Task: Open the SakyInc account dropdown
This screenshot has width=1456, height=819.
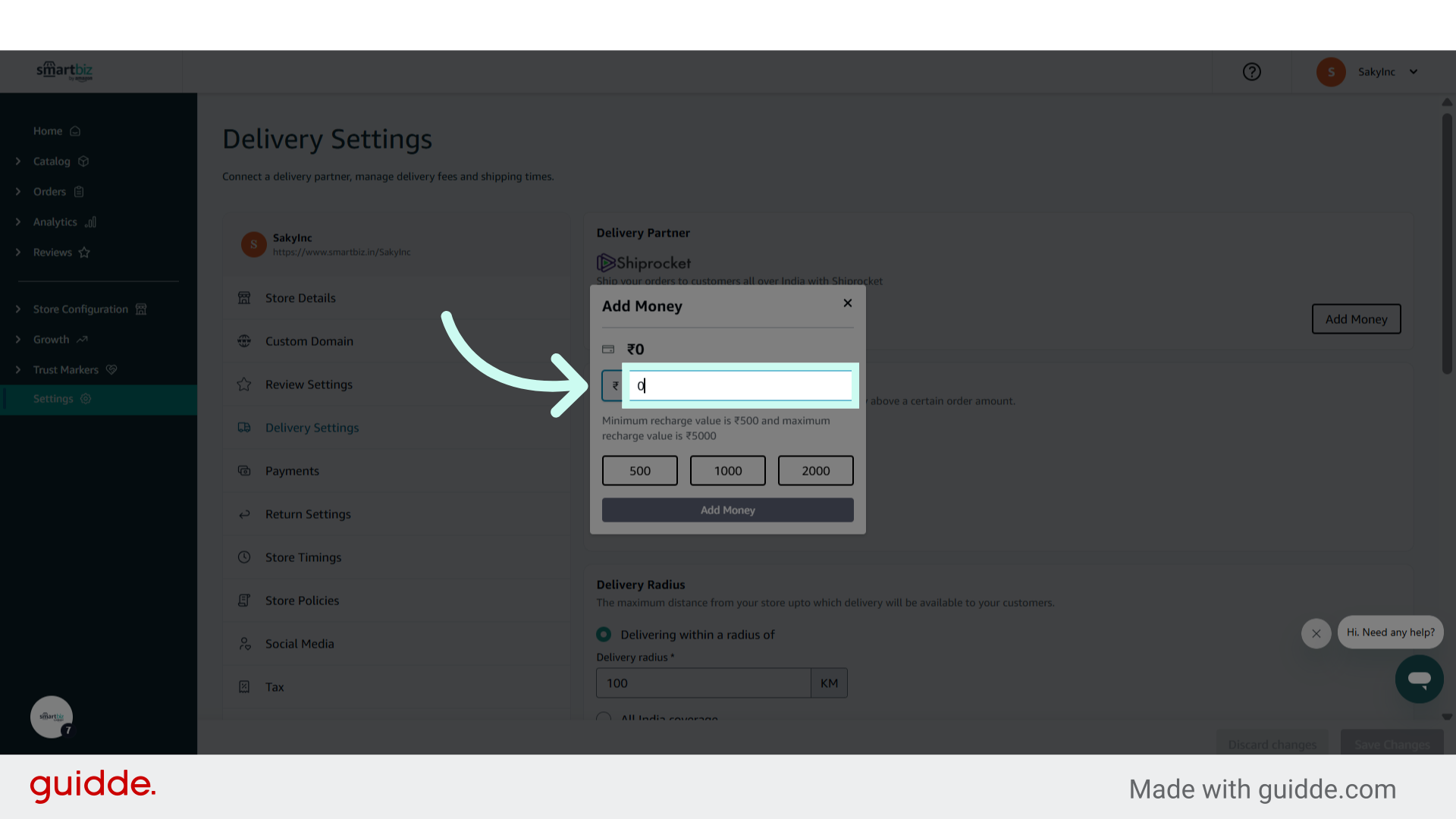Action: coord(1414,72)
